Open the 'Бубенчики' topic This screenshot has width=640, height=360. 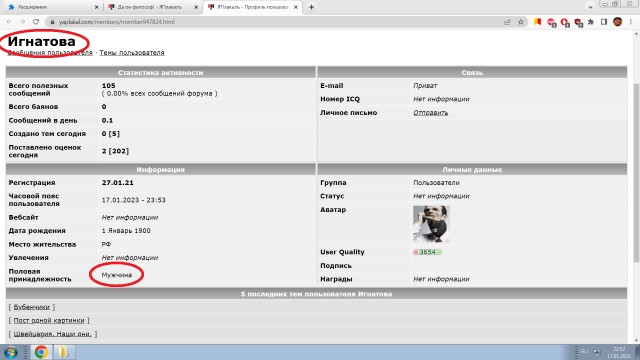click(x=31, y=307)
